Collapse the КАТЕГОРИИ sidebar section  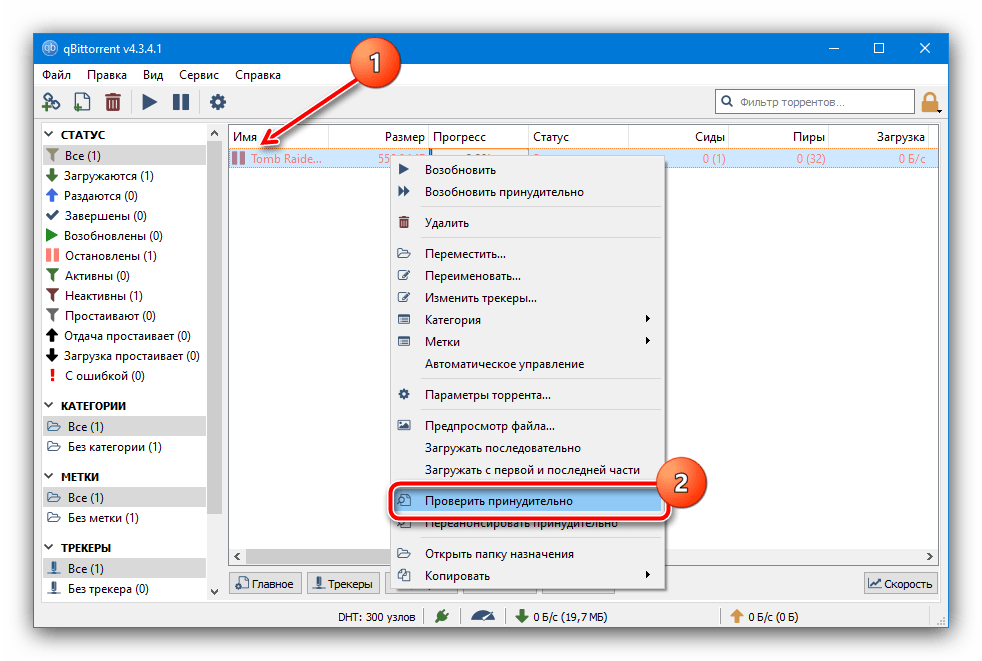[x=49, y=405]
